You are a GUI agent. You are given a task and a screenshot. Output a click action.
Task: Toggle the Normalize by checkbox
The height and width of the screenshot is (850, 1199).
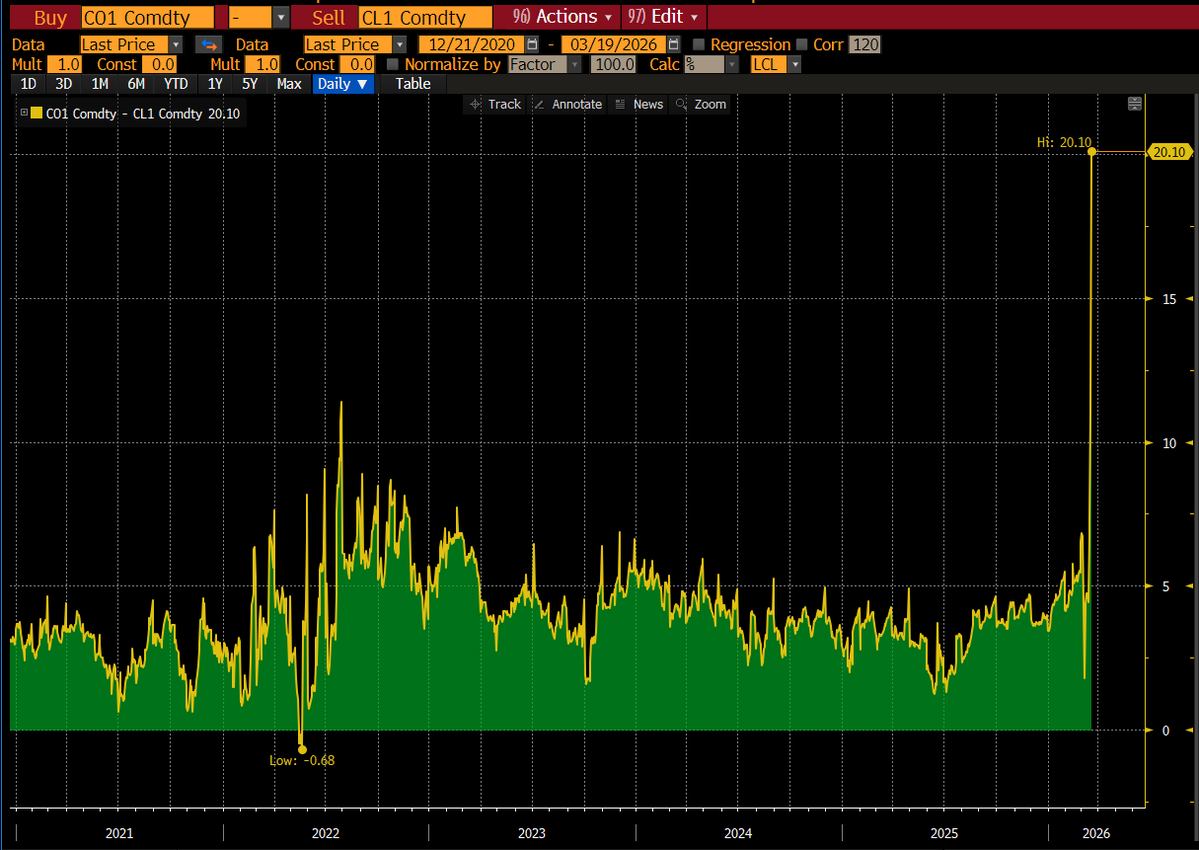[392, 64]
